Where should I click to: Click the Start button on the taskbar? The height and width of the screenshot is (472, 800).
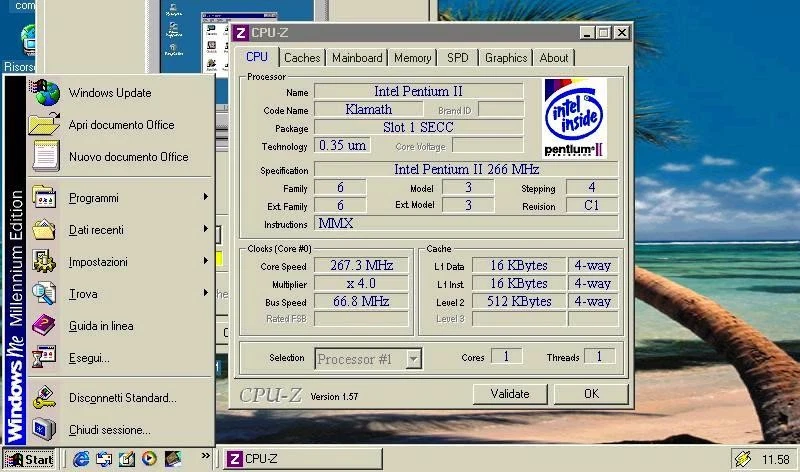pos(29,459)
